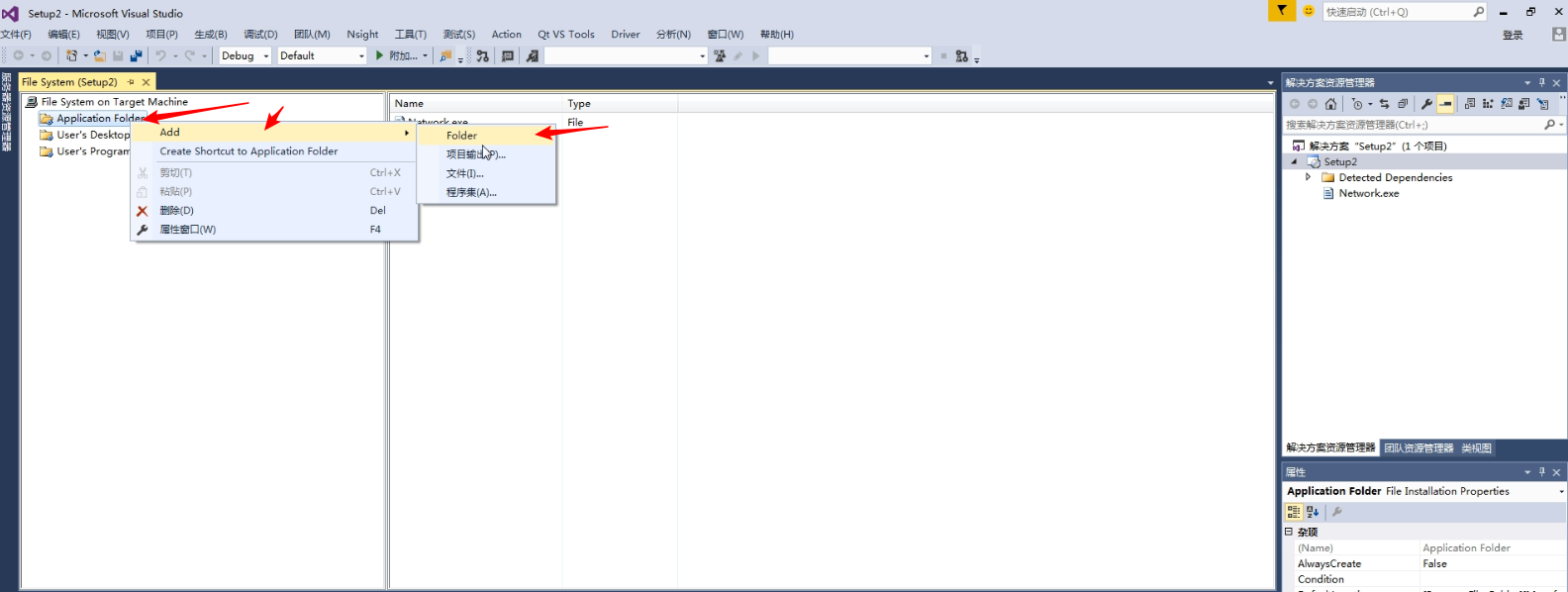The height and width of the screenshot is (592, 1568).
Task: Click Add in the context menu
Action: point(274,132)
